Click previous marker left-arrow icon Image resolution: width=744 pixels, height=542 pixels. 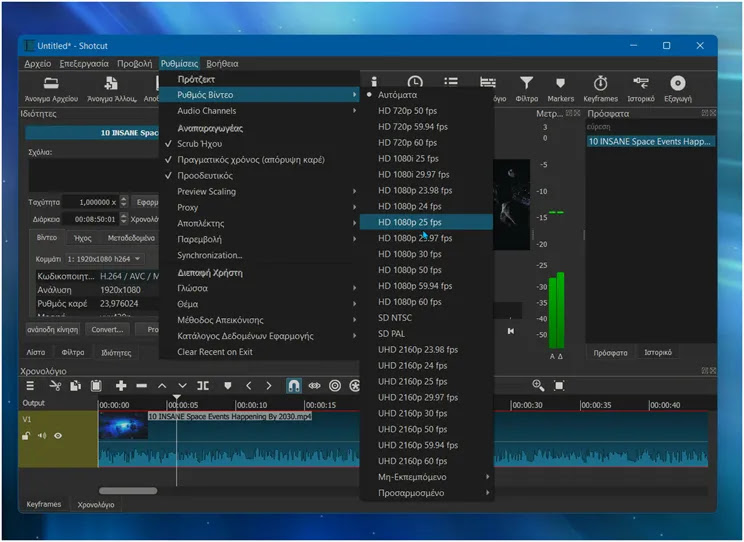click(249, 386)
